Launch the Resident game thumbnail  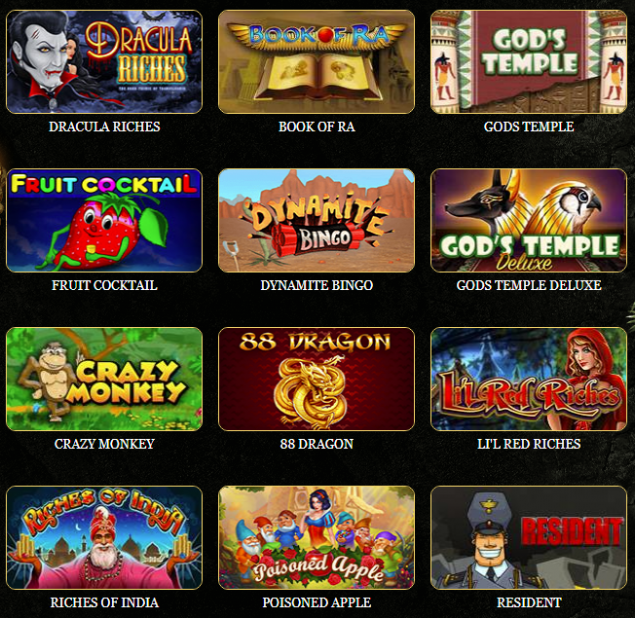click(528, 538)
